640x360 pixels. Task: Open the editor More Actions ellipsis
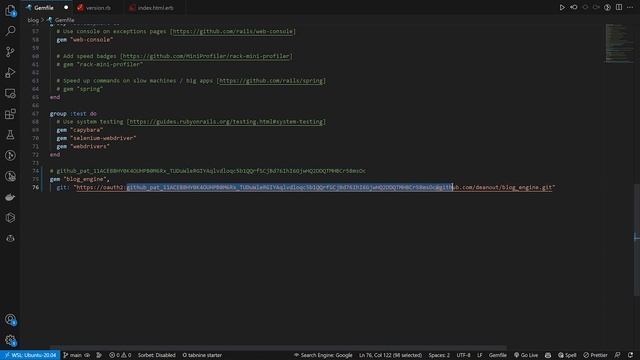[x=630, y=7]
